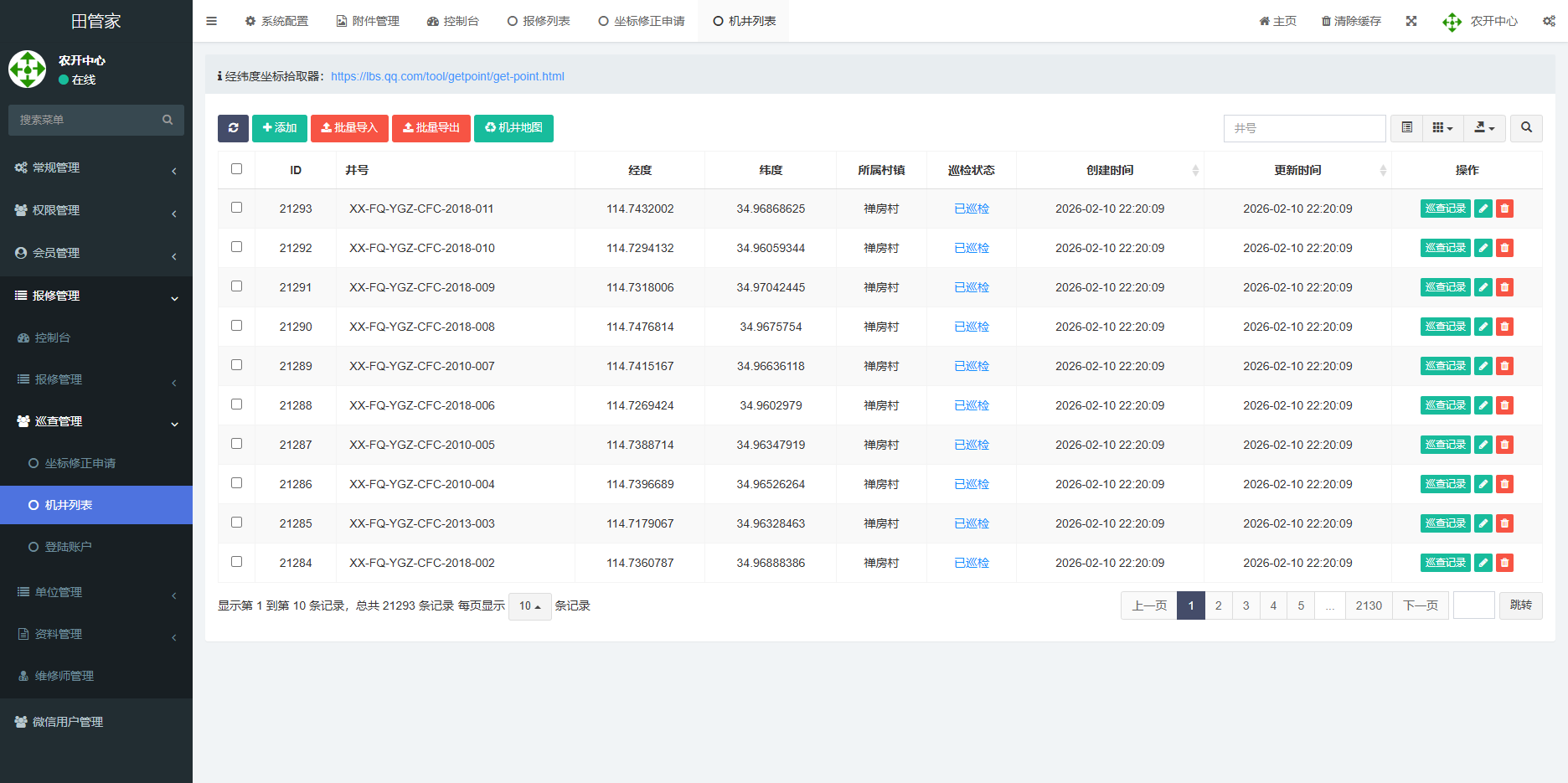1568x783 pixels.
Task: Expand the 常规管理 sidebar menu
Action: (96, 168)
